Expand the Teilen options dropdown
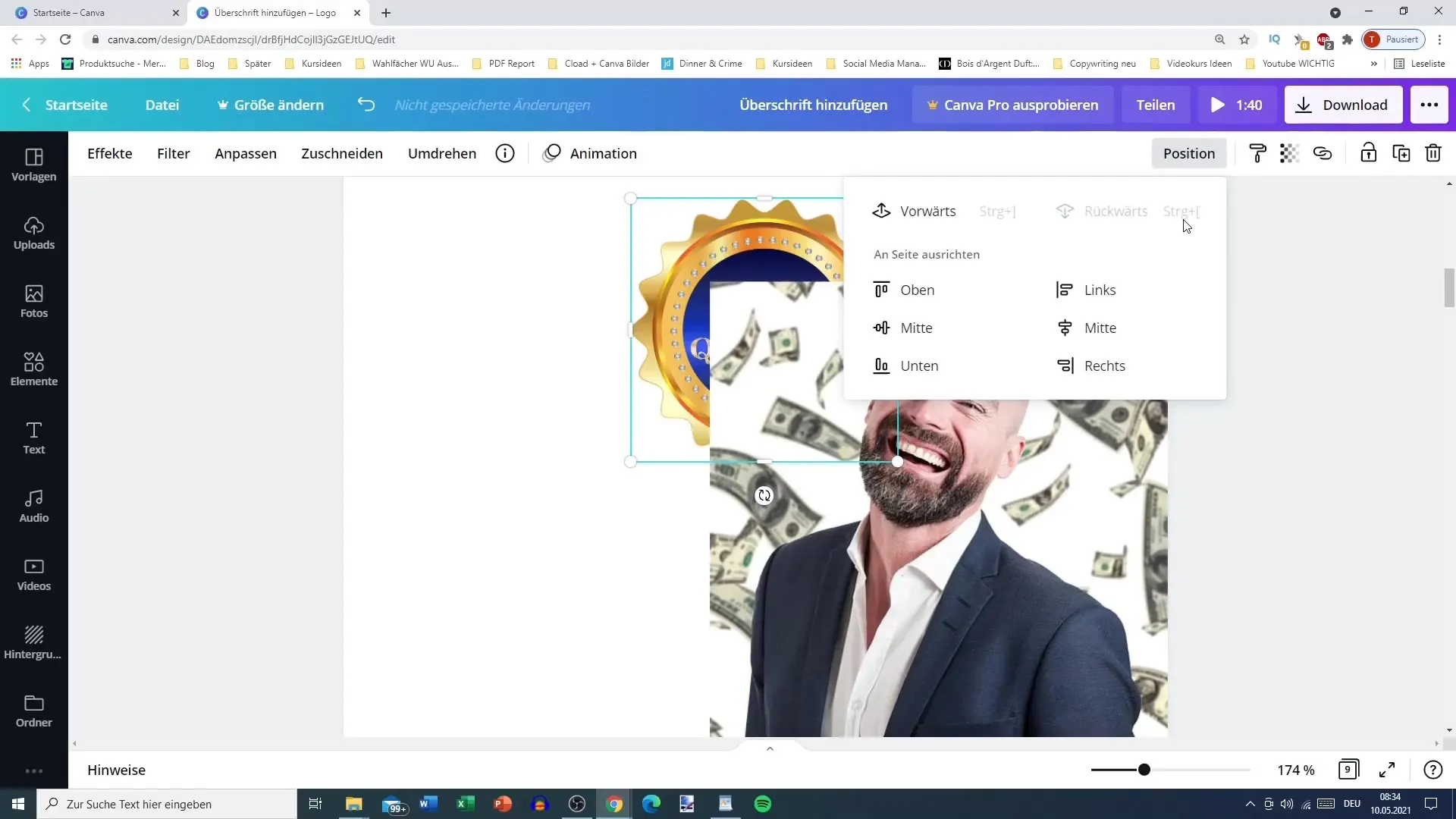The width and height of the screenshot is (1456, 819). point(1155,104)
